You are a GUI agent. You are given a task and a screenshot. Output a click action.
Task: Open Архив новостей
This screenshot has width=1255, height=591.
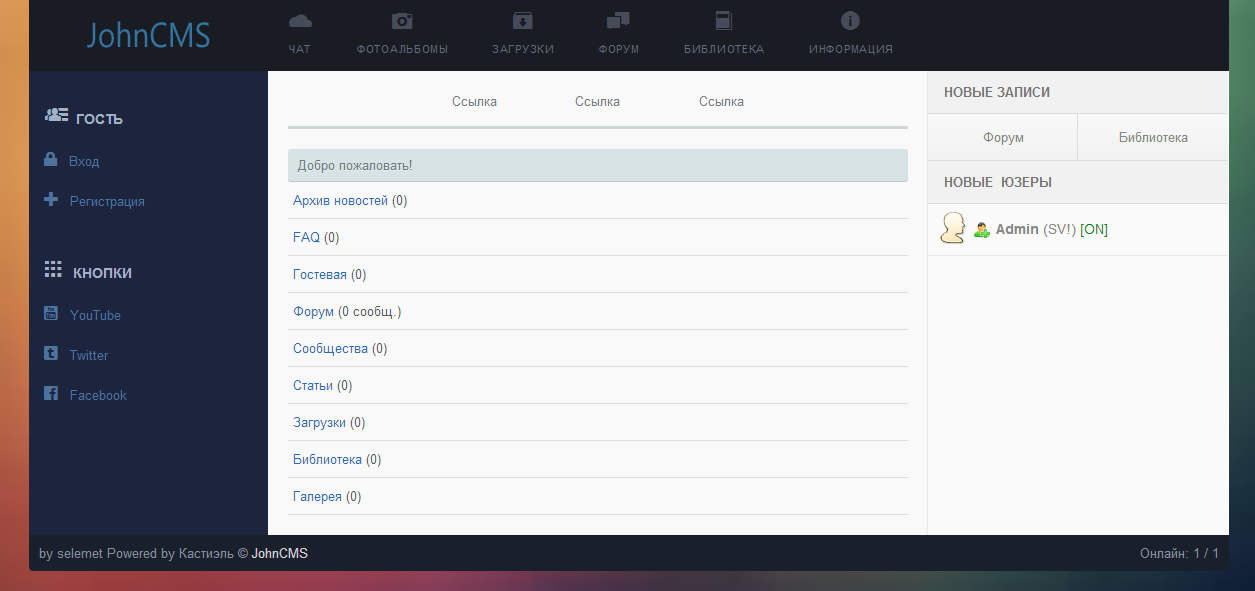(x=340, y=200)
